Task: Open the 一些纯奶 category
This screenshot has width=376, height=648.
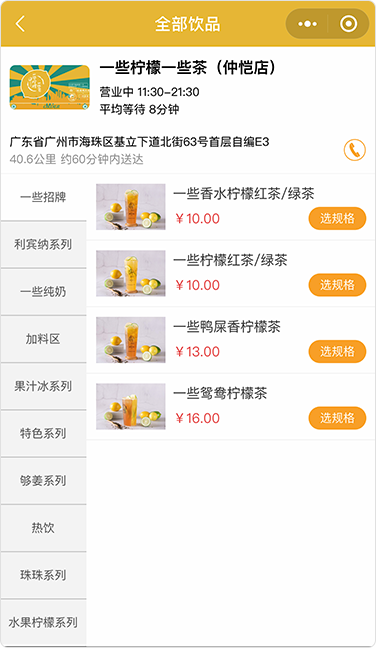Action: (43, 292)
